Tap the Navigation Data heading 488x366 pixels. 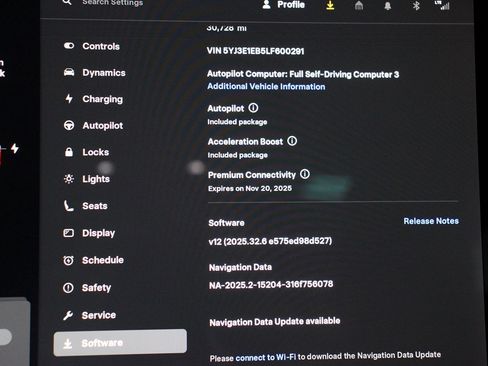240,267
